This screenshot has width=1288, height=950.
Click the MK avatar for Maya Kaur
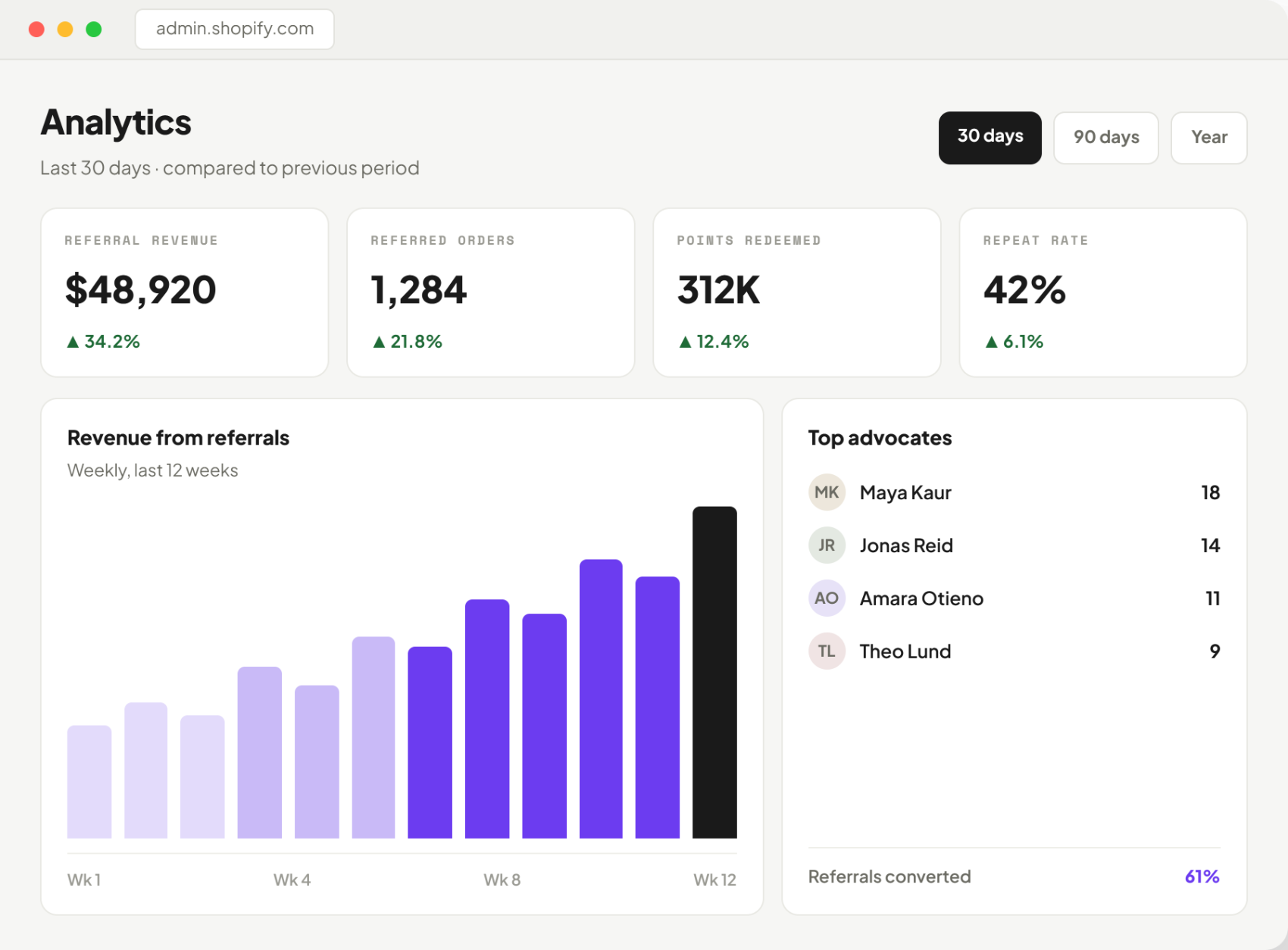click(x=827, y=492)
